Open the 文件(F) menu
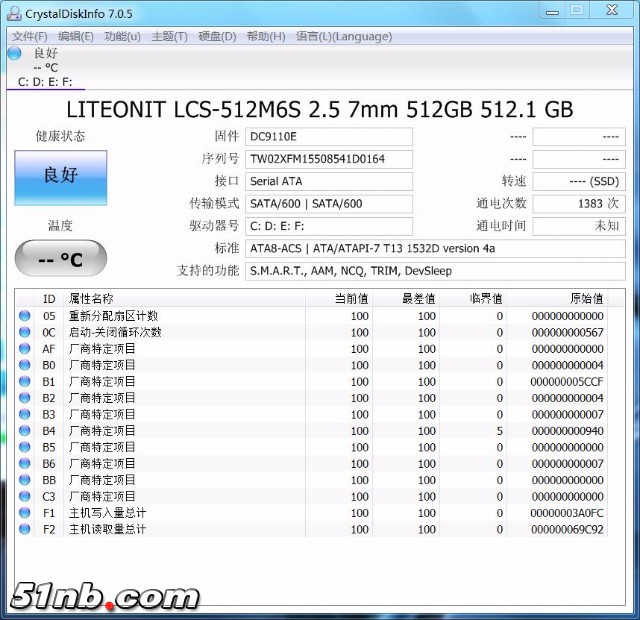The image size is (640, 620). [29, 37]
